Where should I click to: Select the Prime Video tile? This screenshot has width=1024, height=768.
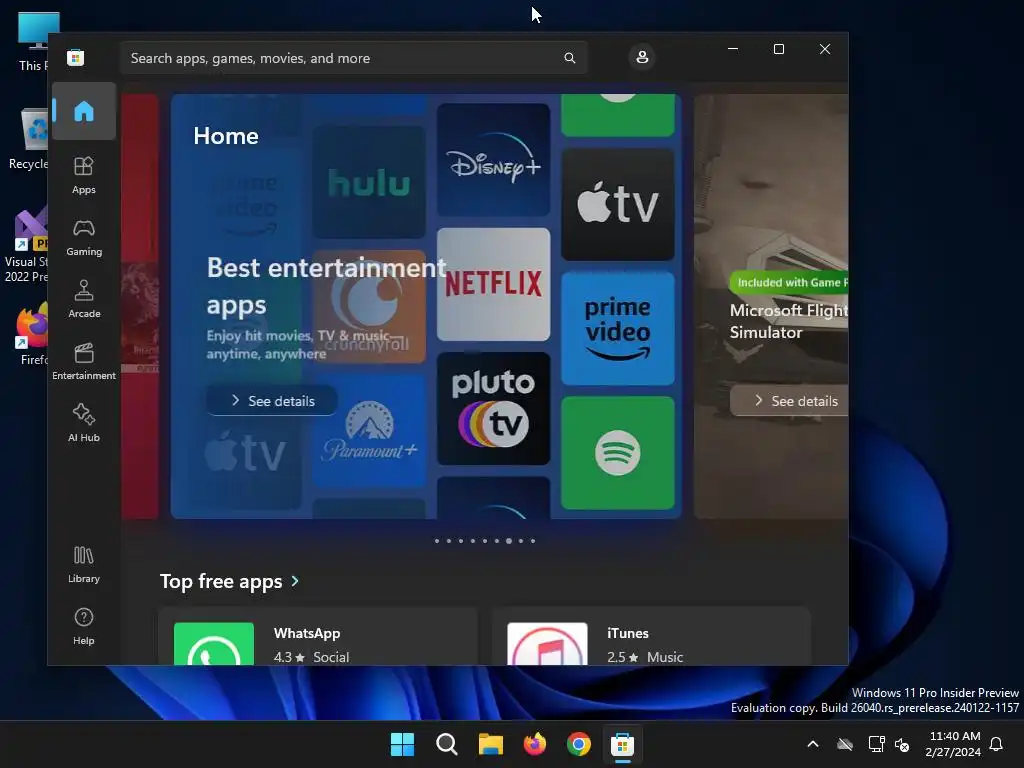click(618, 328)
